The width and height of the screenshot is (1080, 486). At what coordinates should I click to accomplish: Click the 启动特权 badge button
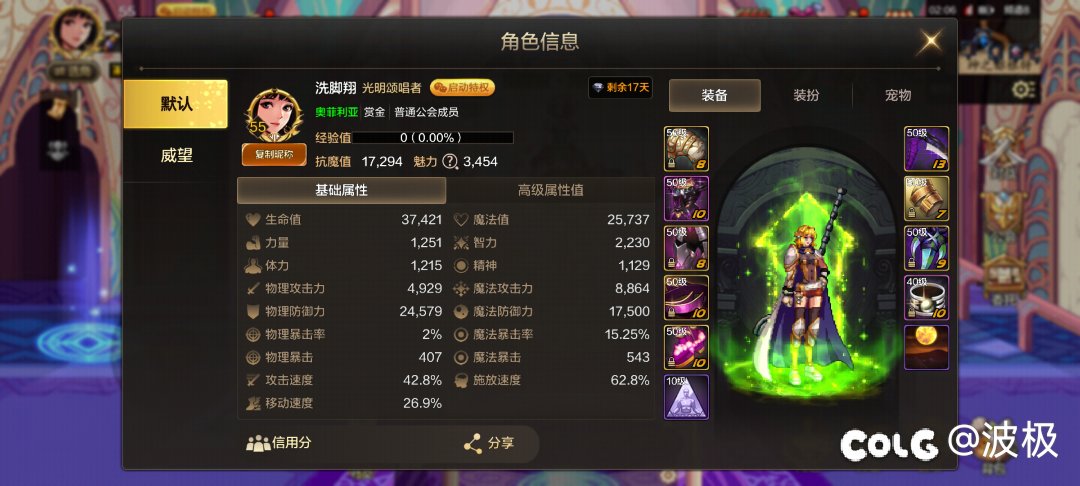tap(462, 87)
